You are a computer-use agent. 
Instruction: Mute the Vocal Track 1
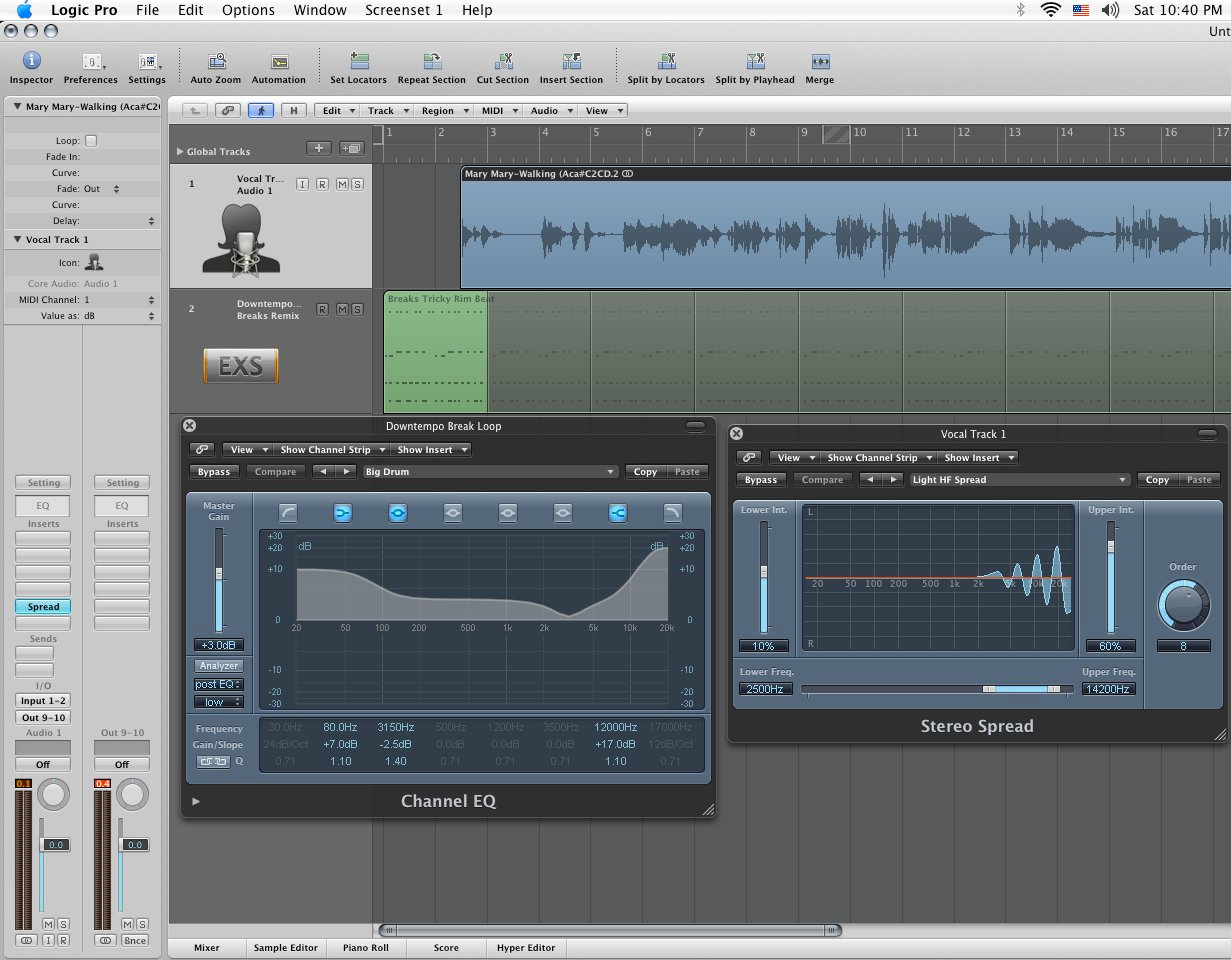click(x=342, y=184)
